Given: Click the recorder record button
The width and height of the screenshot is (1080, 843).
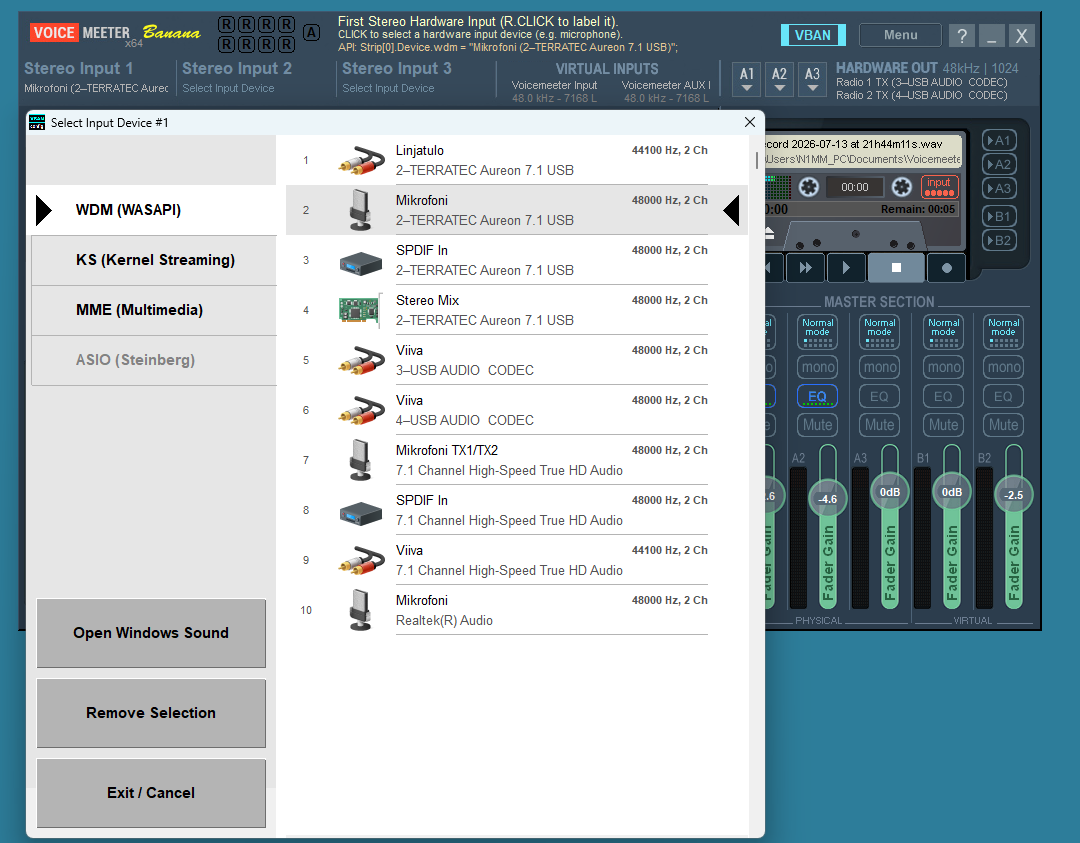Looking at the screenshot, I should [x=946, y=268].
